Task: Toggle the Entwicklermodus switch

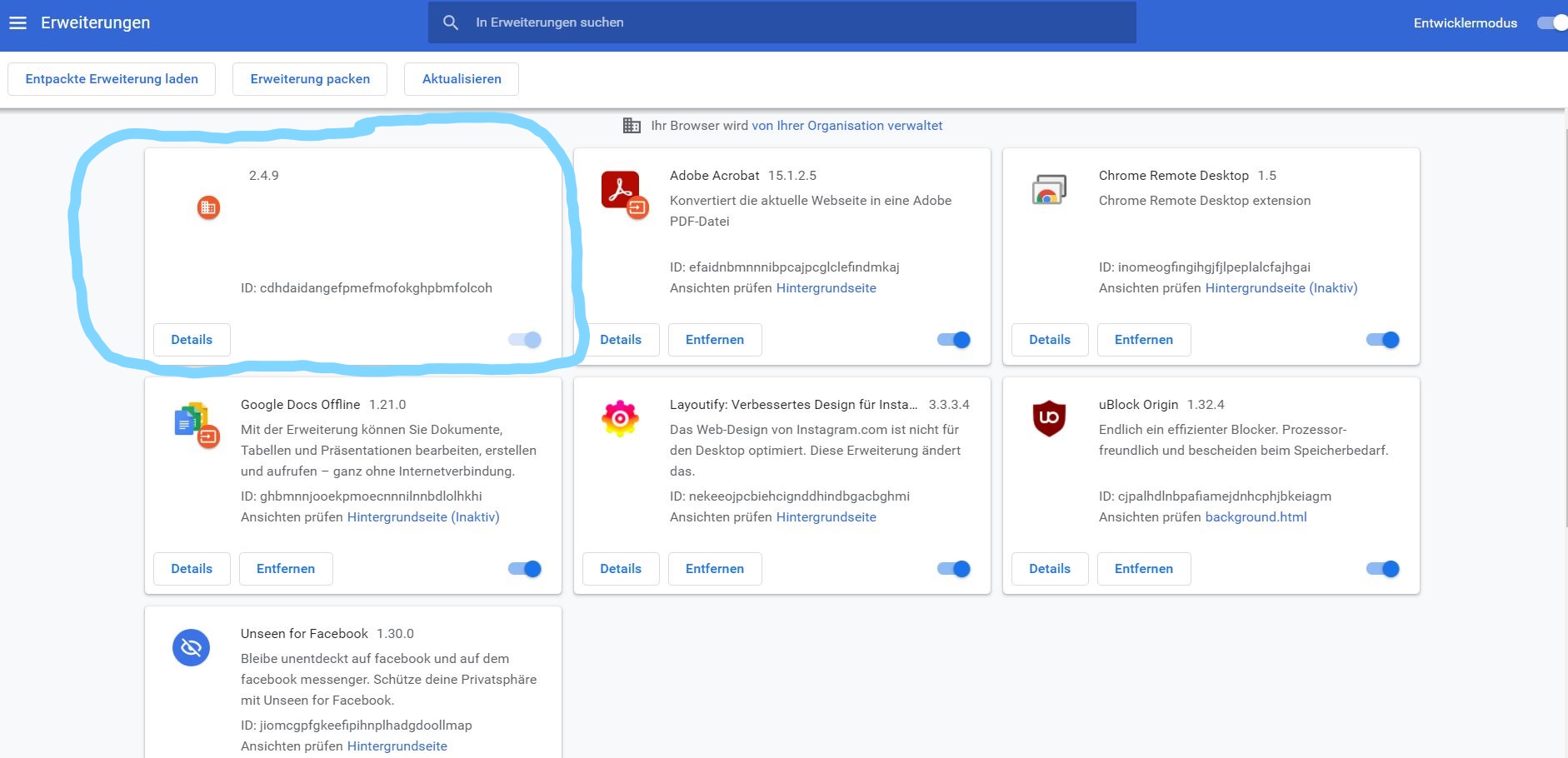Action: [x=1552, y=23]
